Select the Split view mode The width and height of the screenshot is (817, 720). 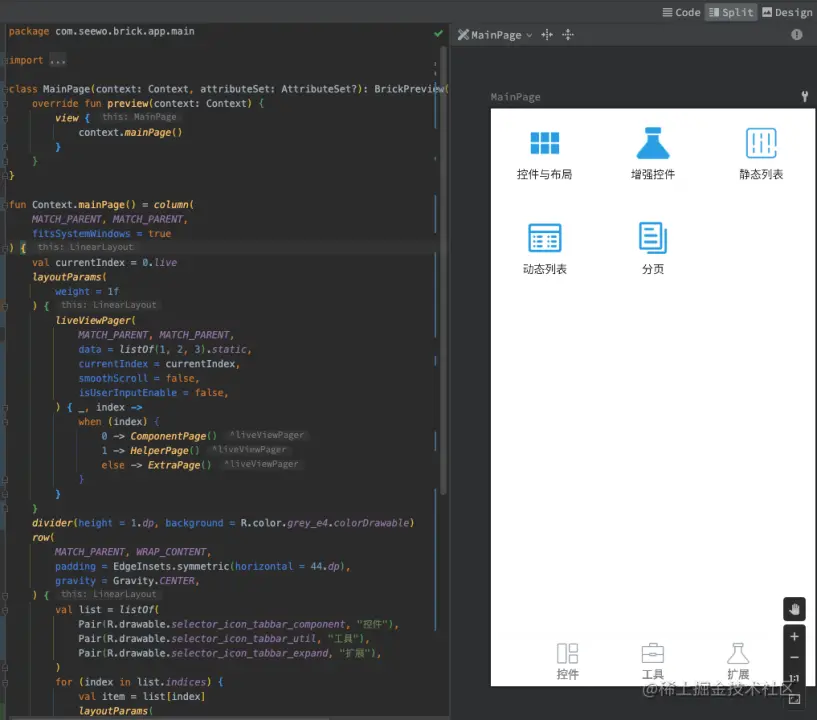pos(730,12)
